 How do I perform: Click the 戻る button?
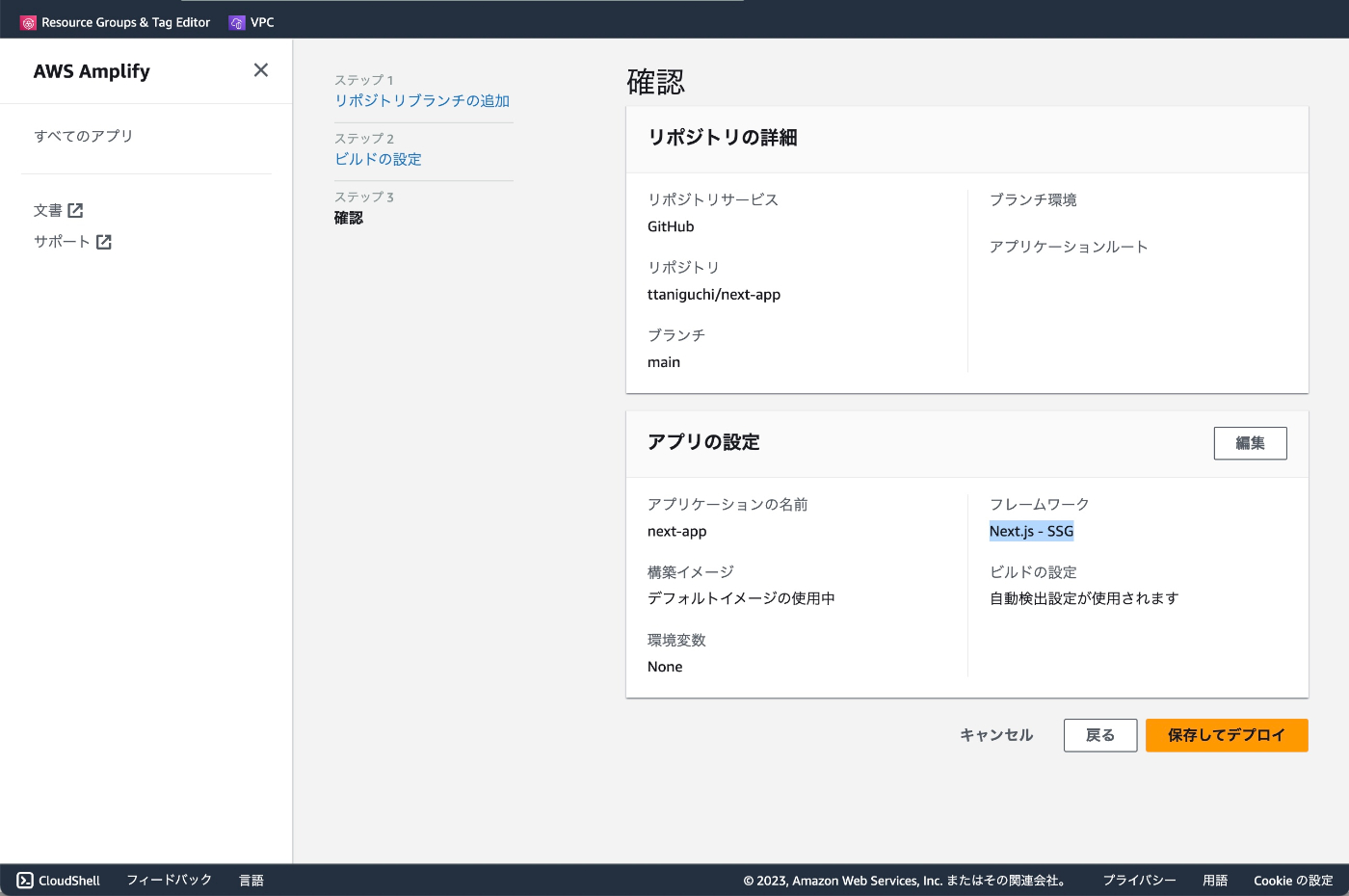pyautogui.click(x=1100, y=735)
